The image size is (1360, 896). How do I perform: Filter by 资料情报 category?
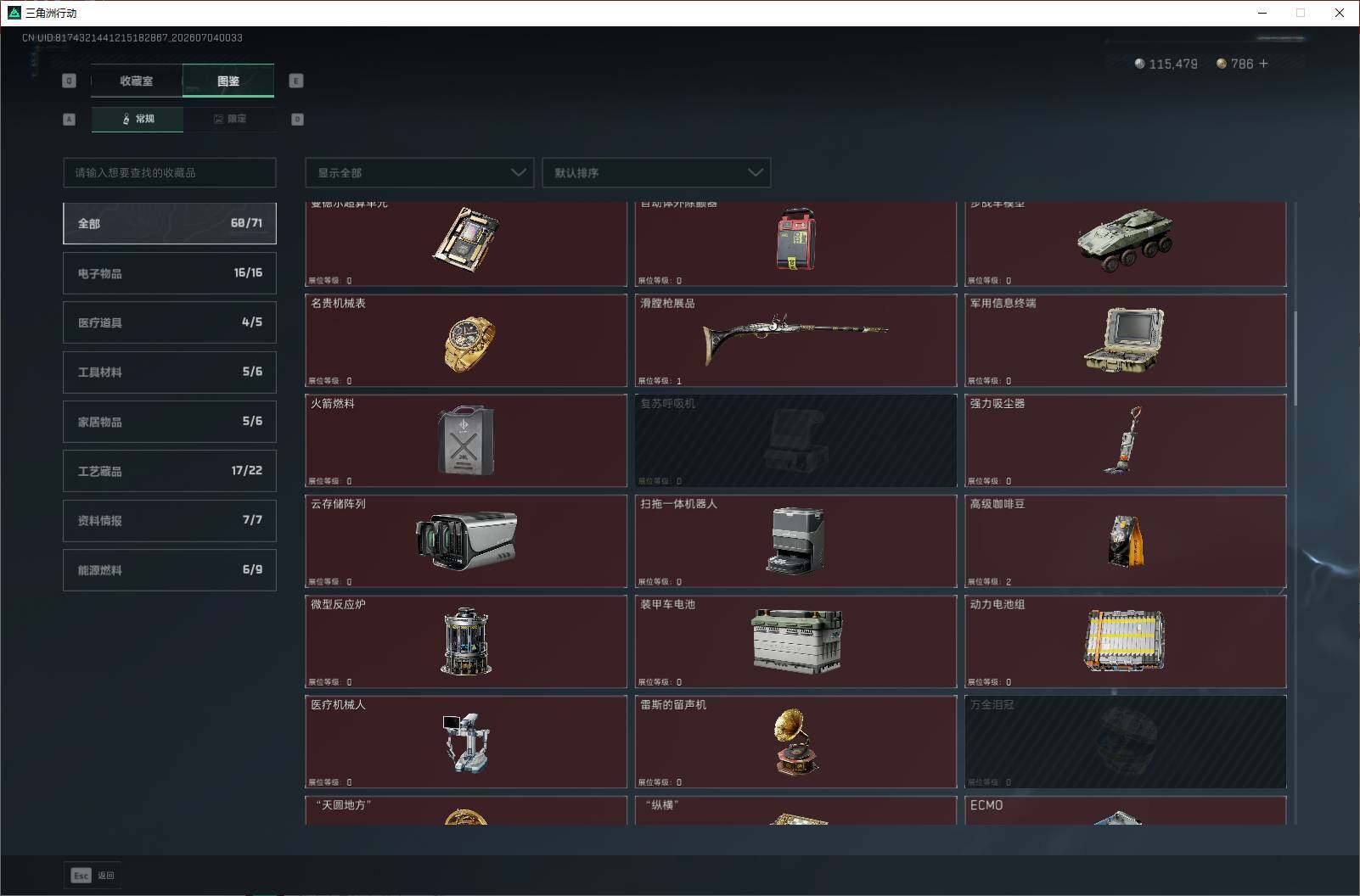pos(170,520)
